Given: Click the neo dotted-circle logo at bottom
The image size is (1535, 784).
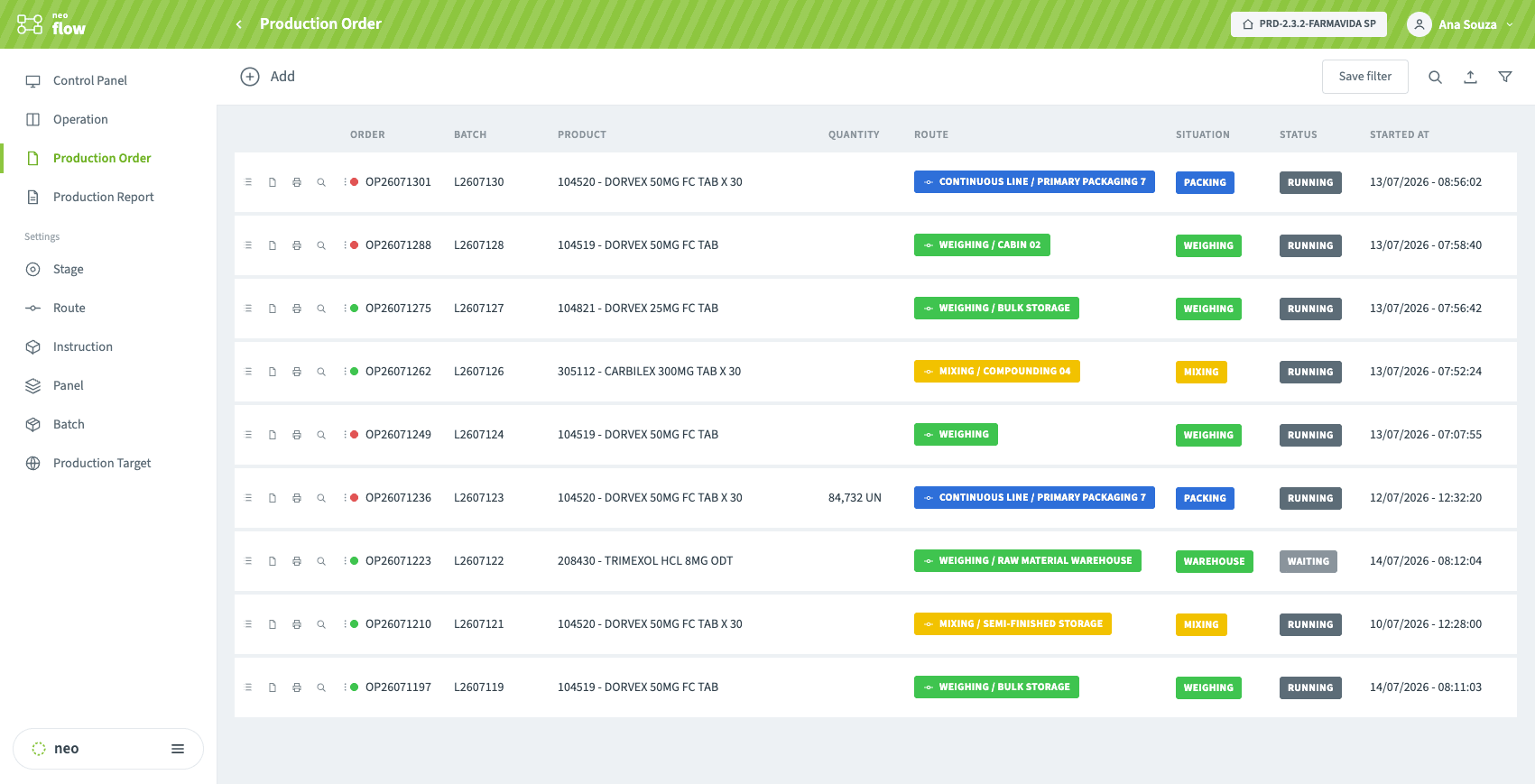Looking at the screenshot, I should tap(39, 749).
